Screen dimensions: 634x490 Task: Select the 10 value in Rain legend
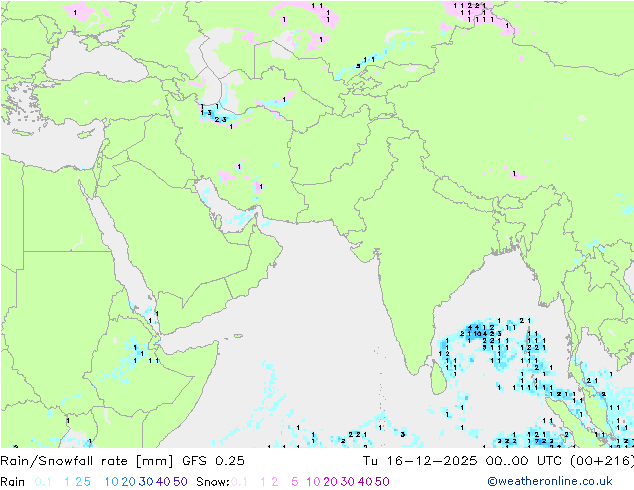112,482
